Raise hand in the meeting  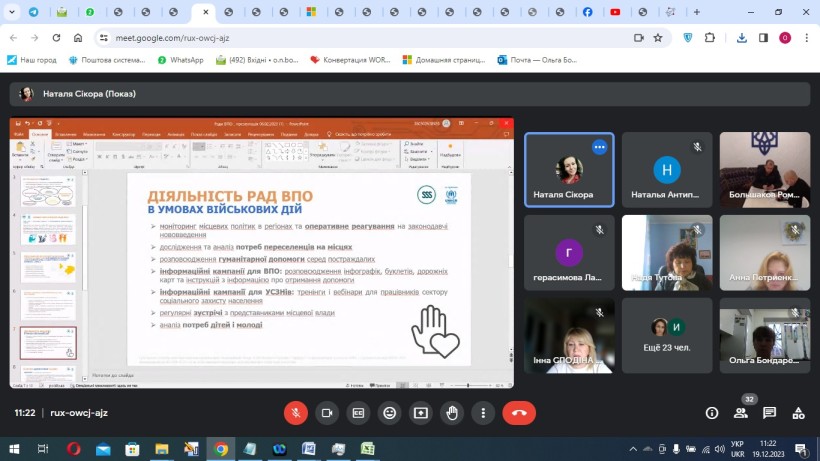452,412
